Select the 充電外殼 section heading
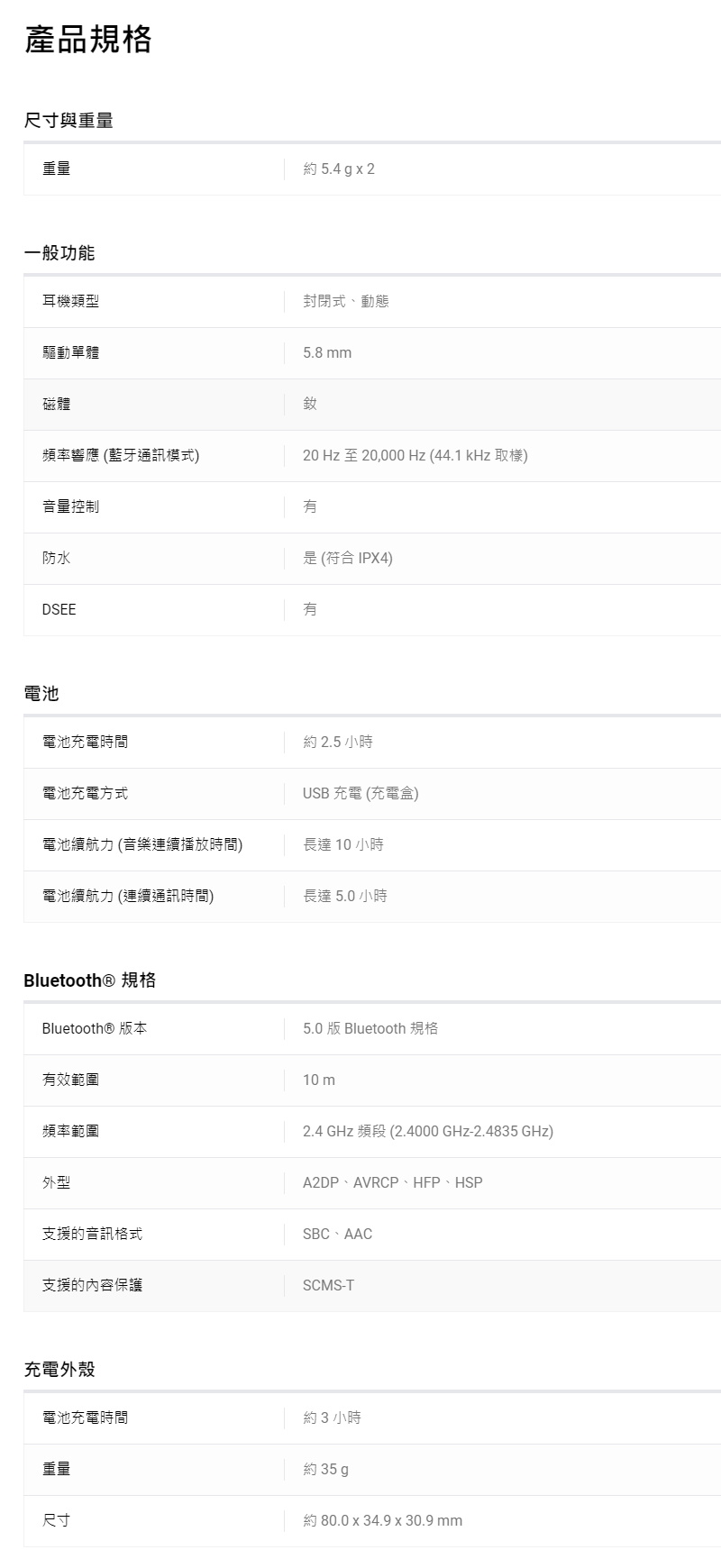Screen dimensions: 721x1568 [x=59, y=1370]
